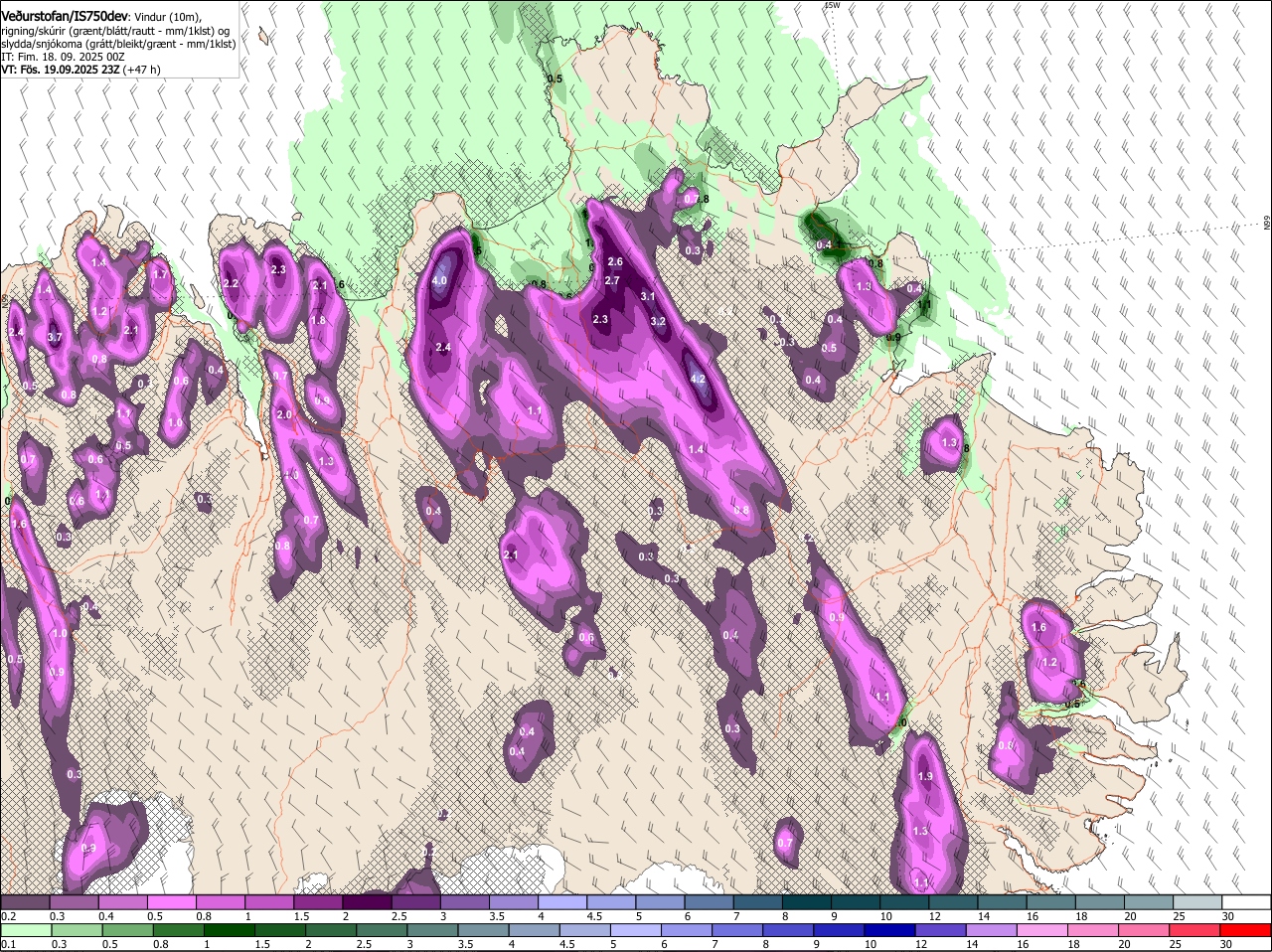Click the Veðurstofan/IS750dev title text
Image resolution: width=1272 pixels, height=952 pixels.
coord(64,16)
